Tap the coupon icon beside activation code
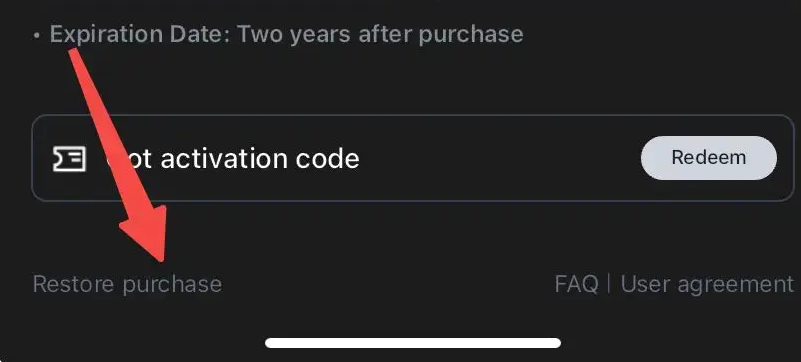This screenshot has height=362, width=801. click(70, 158)
